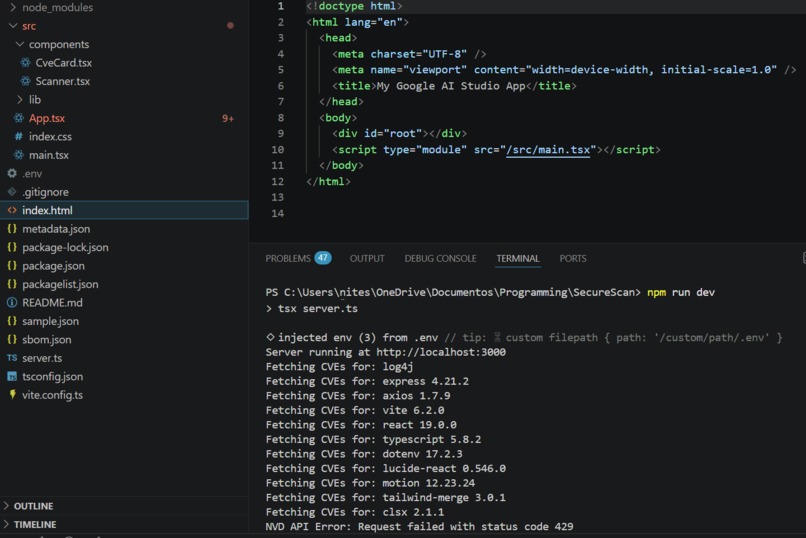The width and height of the screenshot is (806, 538).
Task: Click the modified dot indicator on src folder
Action: pos(230,26)
